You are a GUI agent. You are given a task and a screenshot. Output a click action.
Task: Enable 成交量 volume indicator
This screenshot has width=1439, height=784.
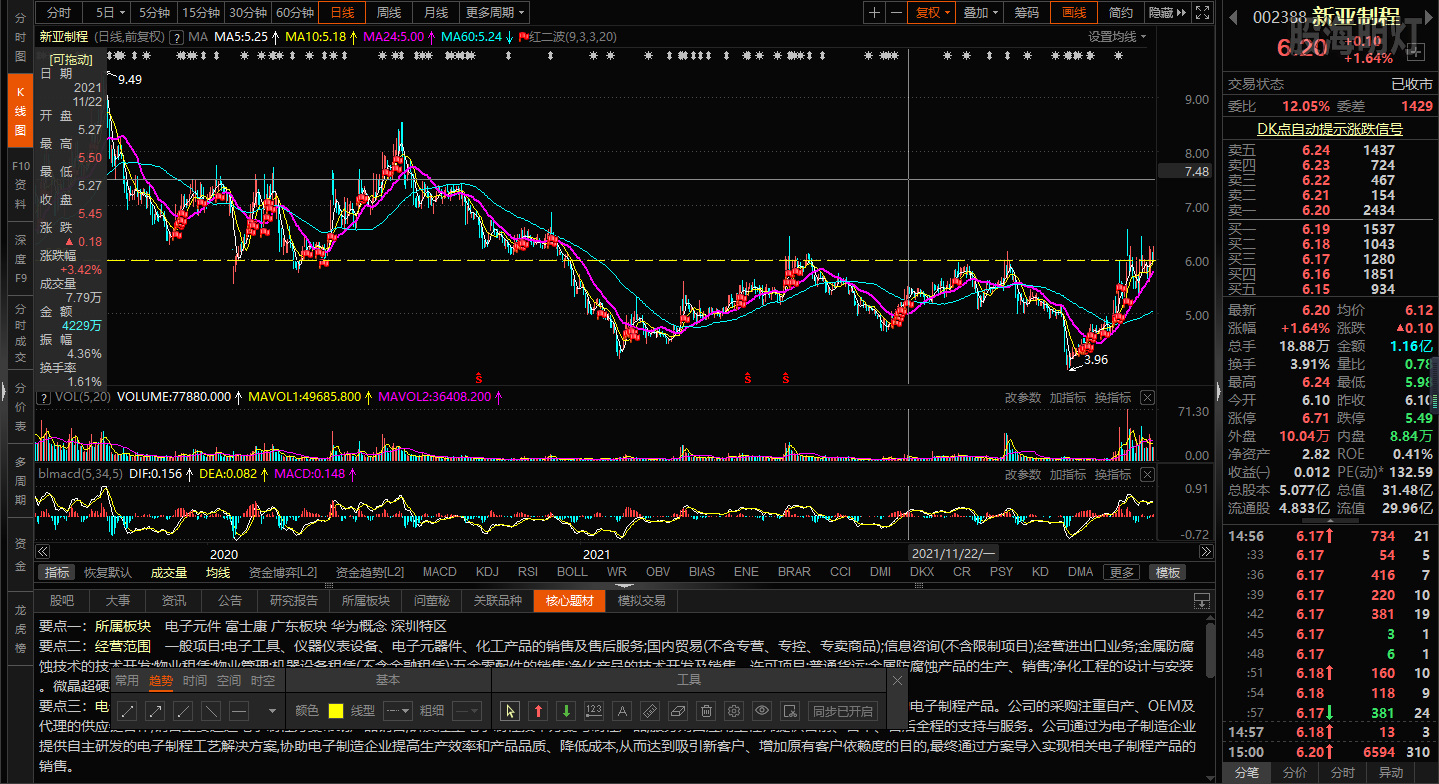click(169, 573)
